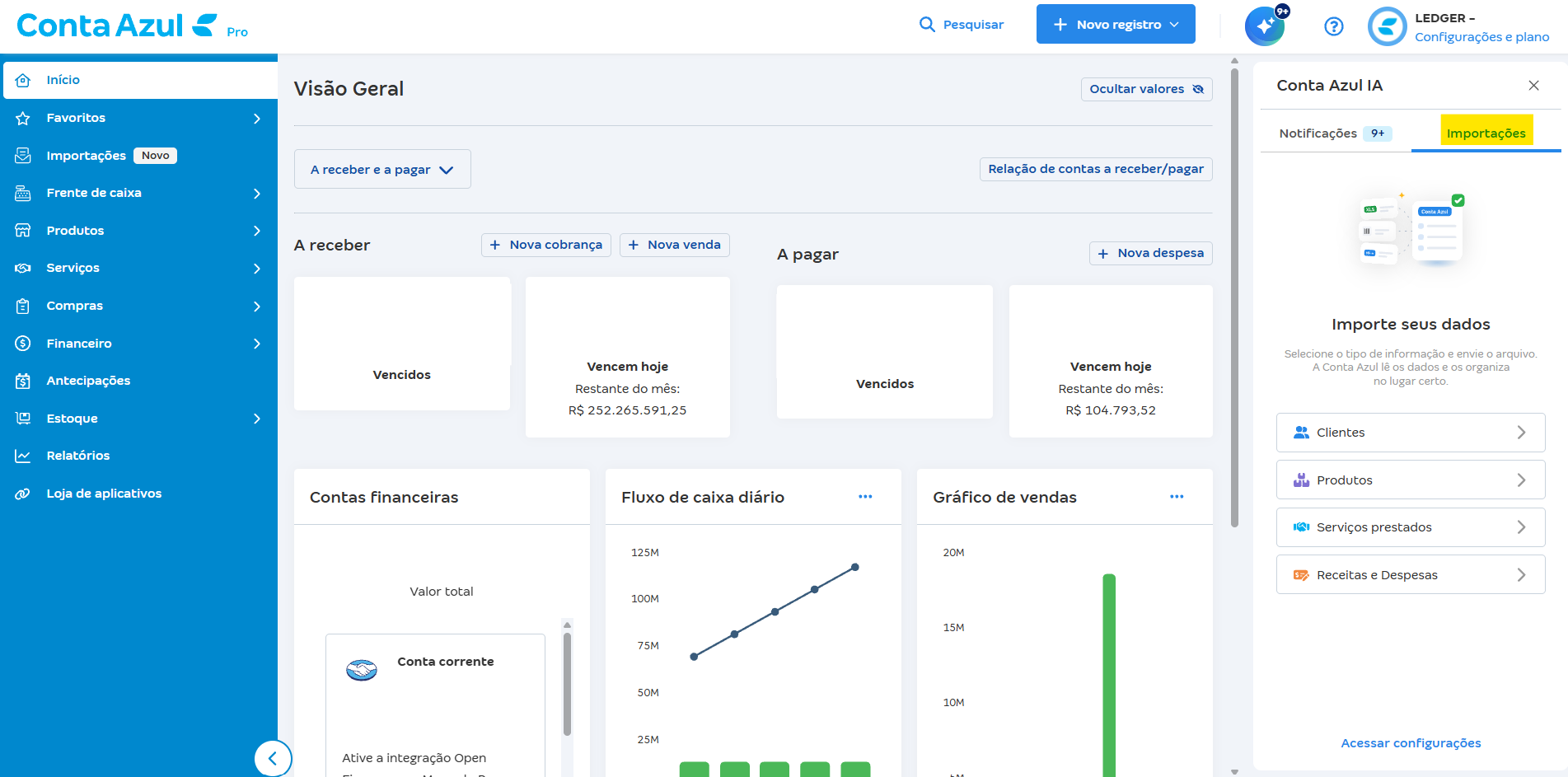
Task: Toggle Ocultar valores visibility
Action: (1146, 89)
